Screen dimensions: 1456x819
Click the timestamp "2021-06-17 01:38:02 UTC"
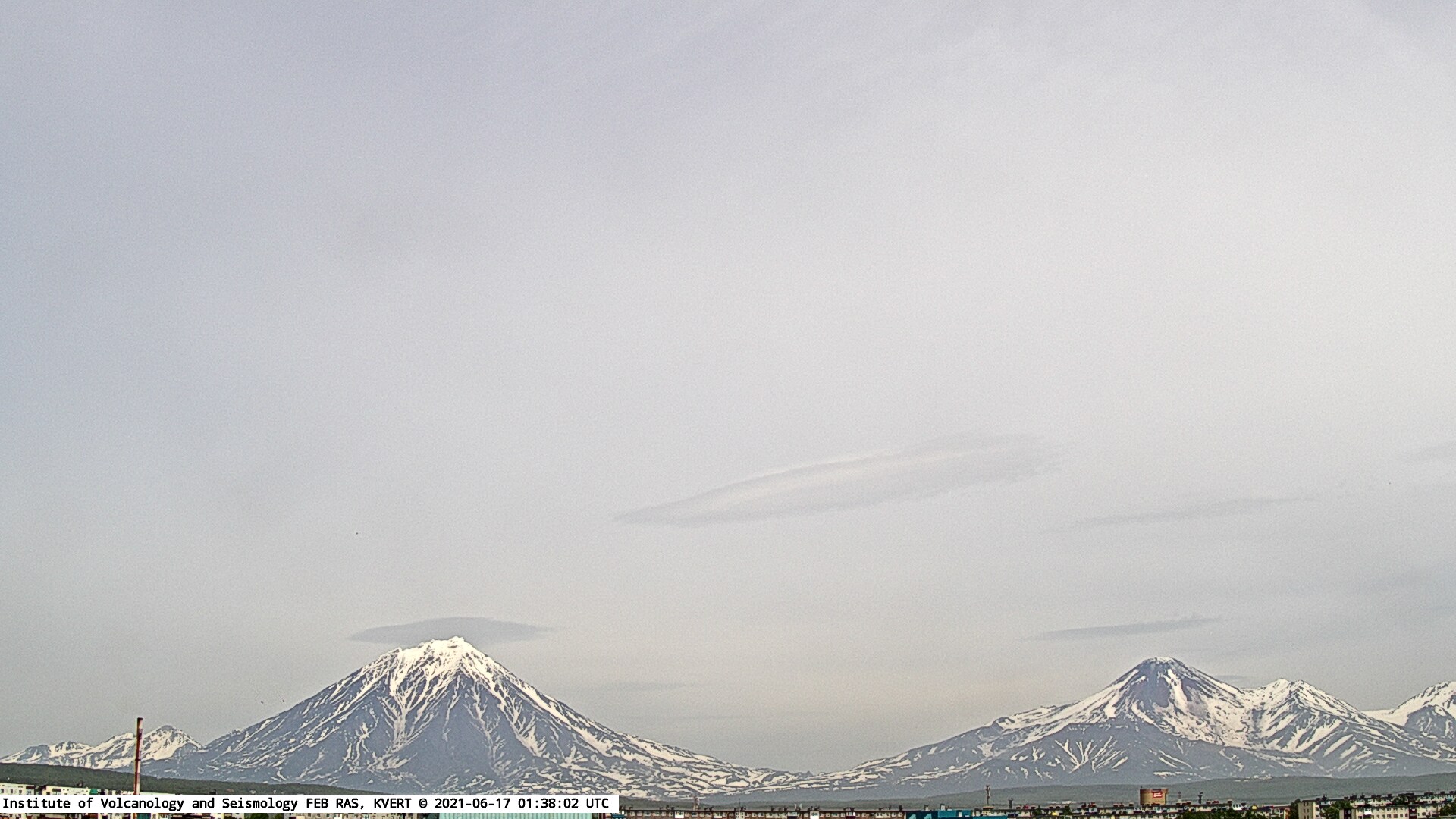pos(521,803)
